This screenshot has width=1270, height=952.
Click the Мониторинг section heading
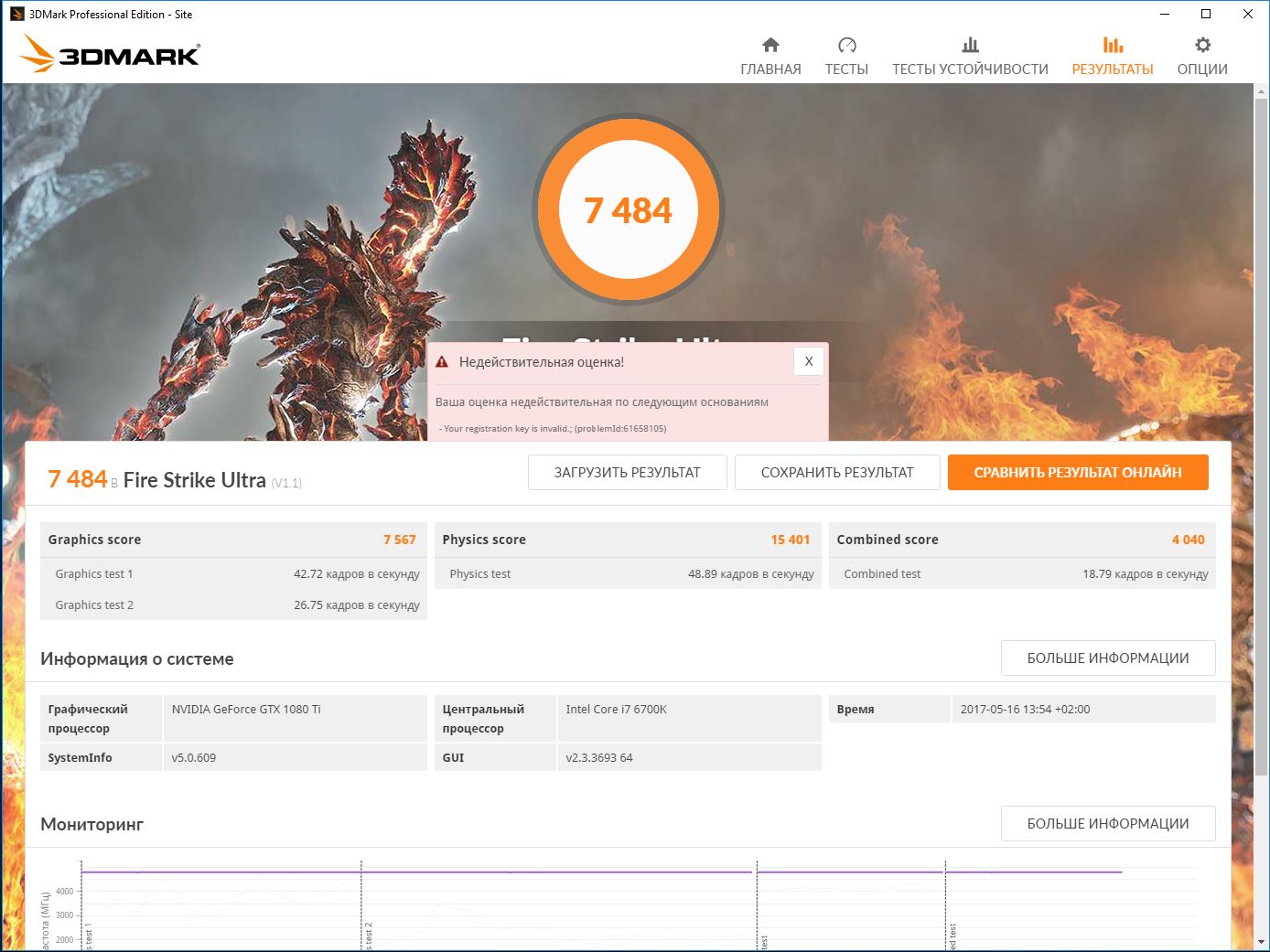click(x=92, y=825)
